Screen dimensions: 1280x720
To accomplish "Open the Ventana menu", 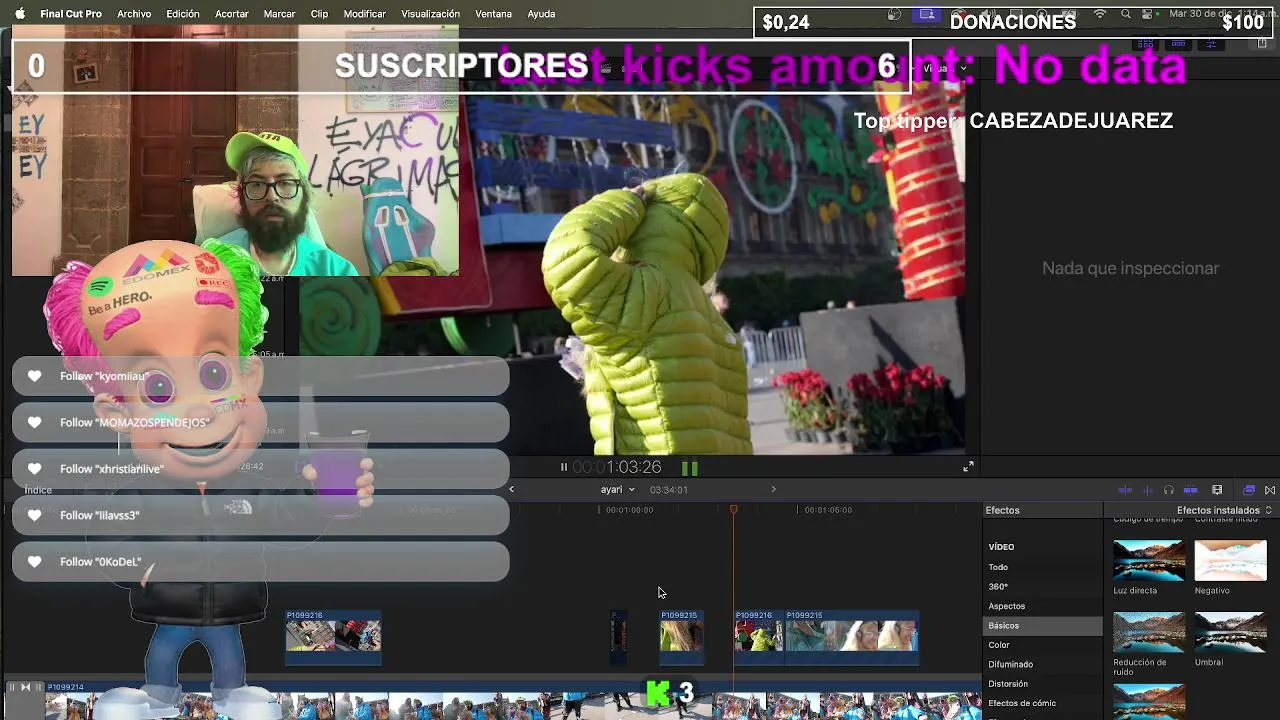I will click(493, 14).
